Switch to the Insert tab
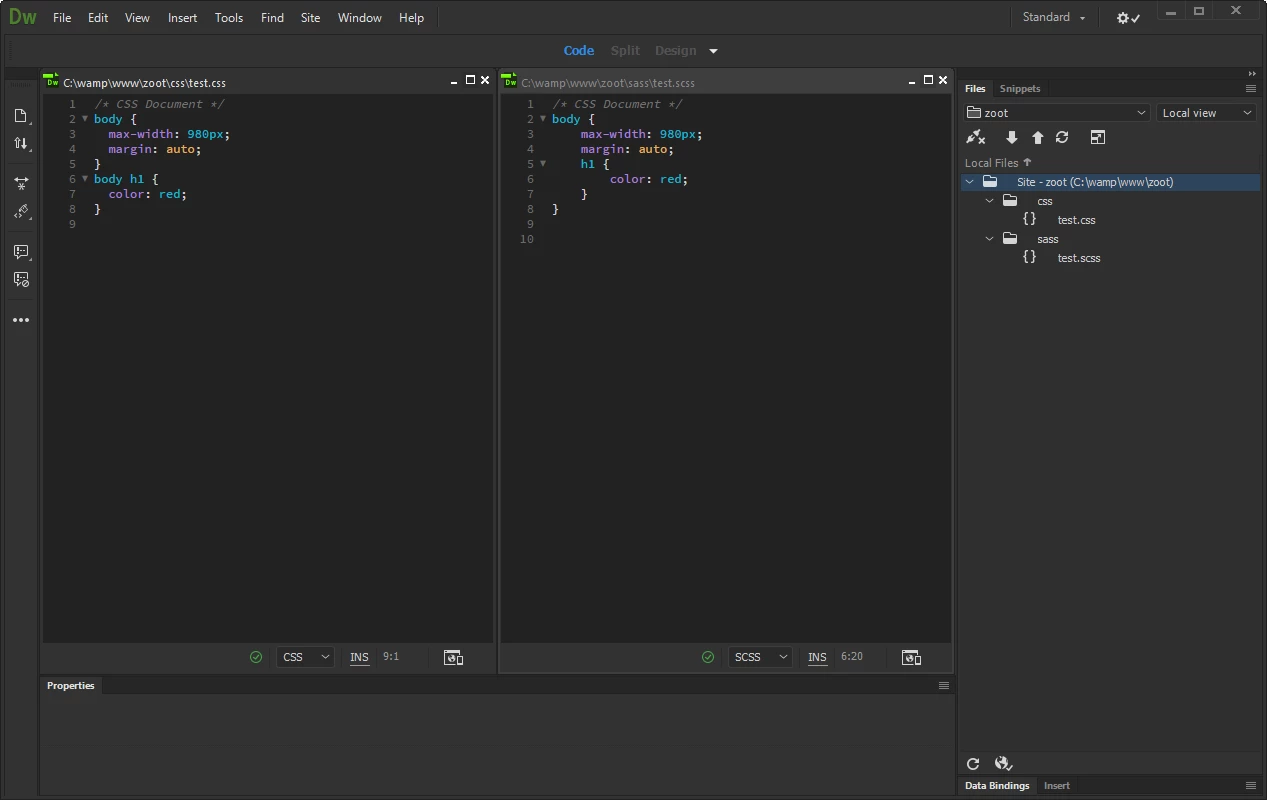 click(1057, 785)
